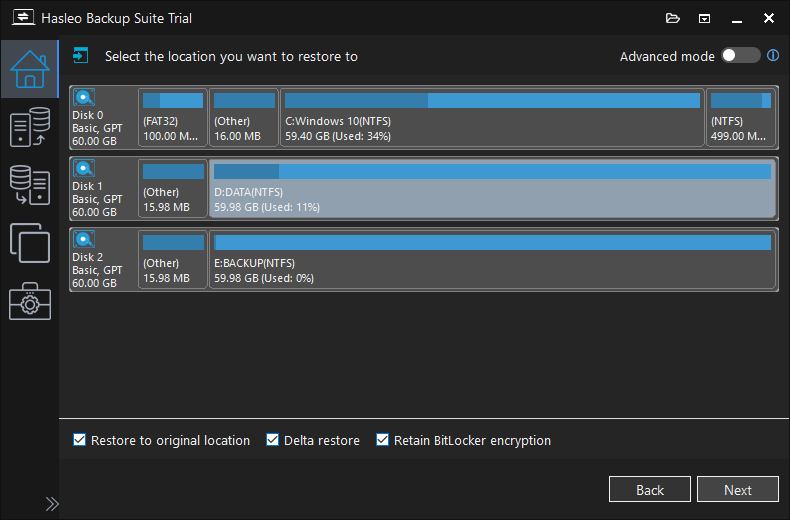Screen dimensions: 790x520
Task: Select the E:BACKUP NTFS partition
Action: click(492, 259)
